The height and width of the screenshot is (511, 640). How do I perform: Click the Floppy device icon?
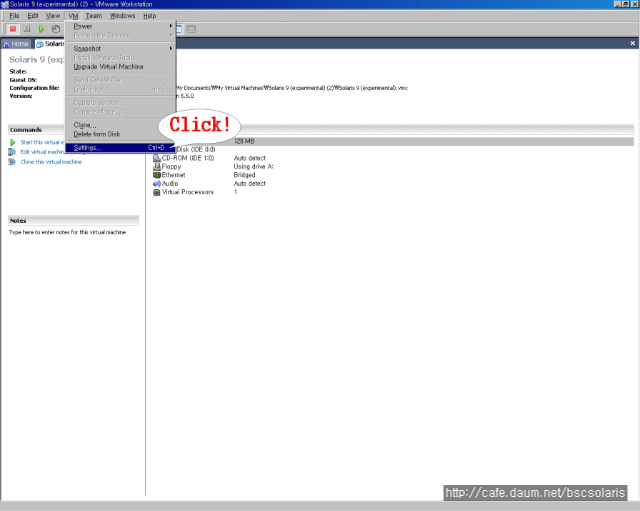[157, 167]
